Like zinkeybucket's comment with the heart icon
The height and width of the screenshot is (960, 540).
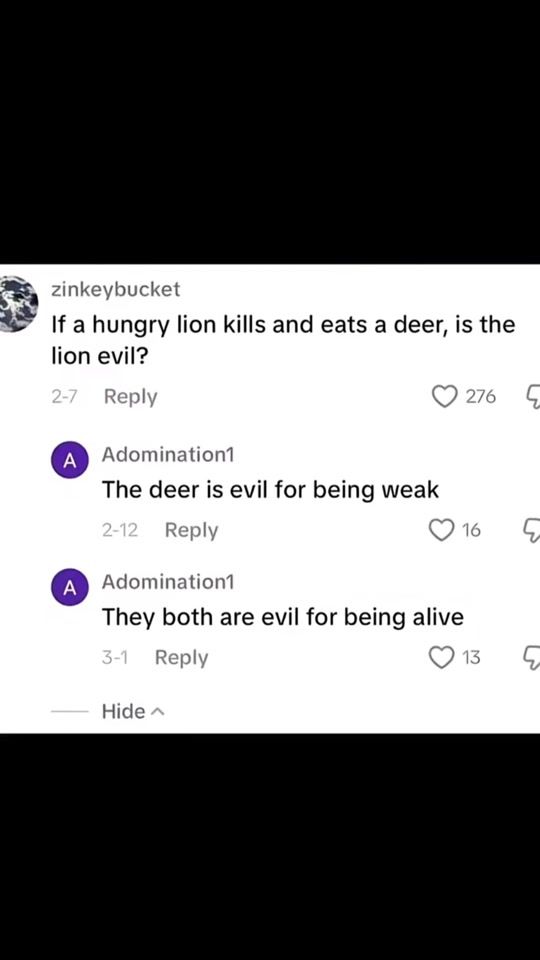[444, 397]
